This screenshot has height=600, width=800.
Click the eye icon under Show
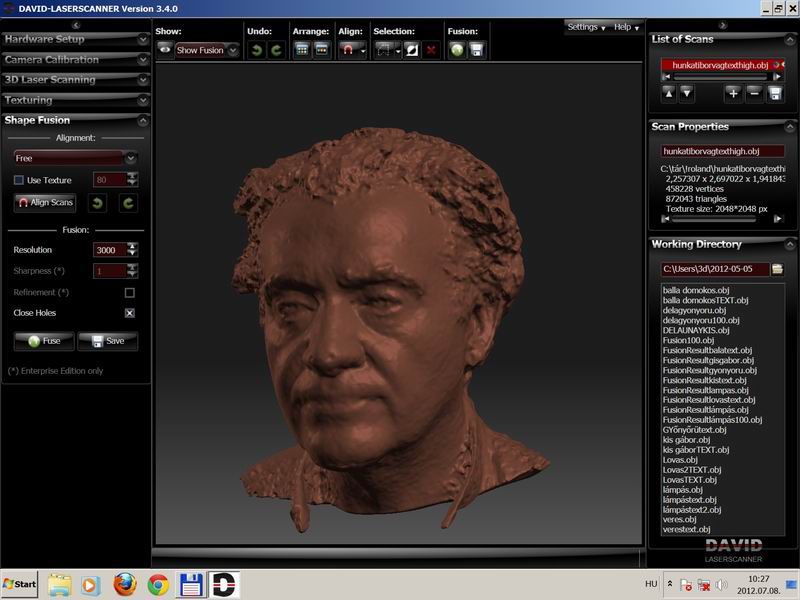pyautogui.click(x=164, y=49)
